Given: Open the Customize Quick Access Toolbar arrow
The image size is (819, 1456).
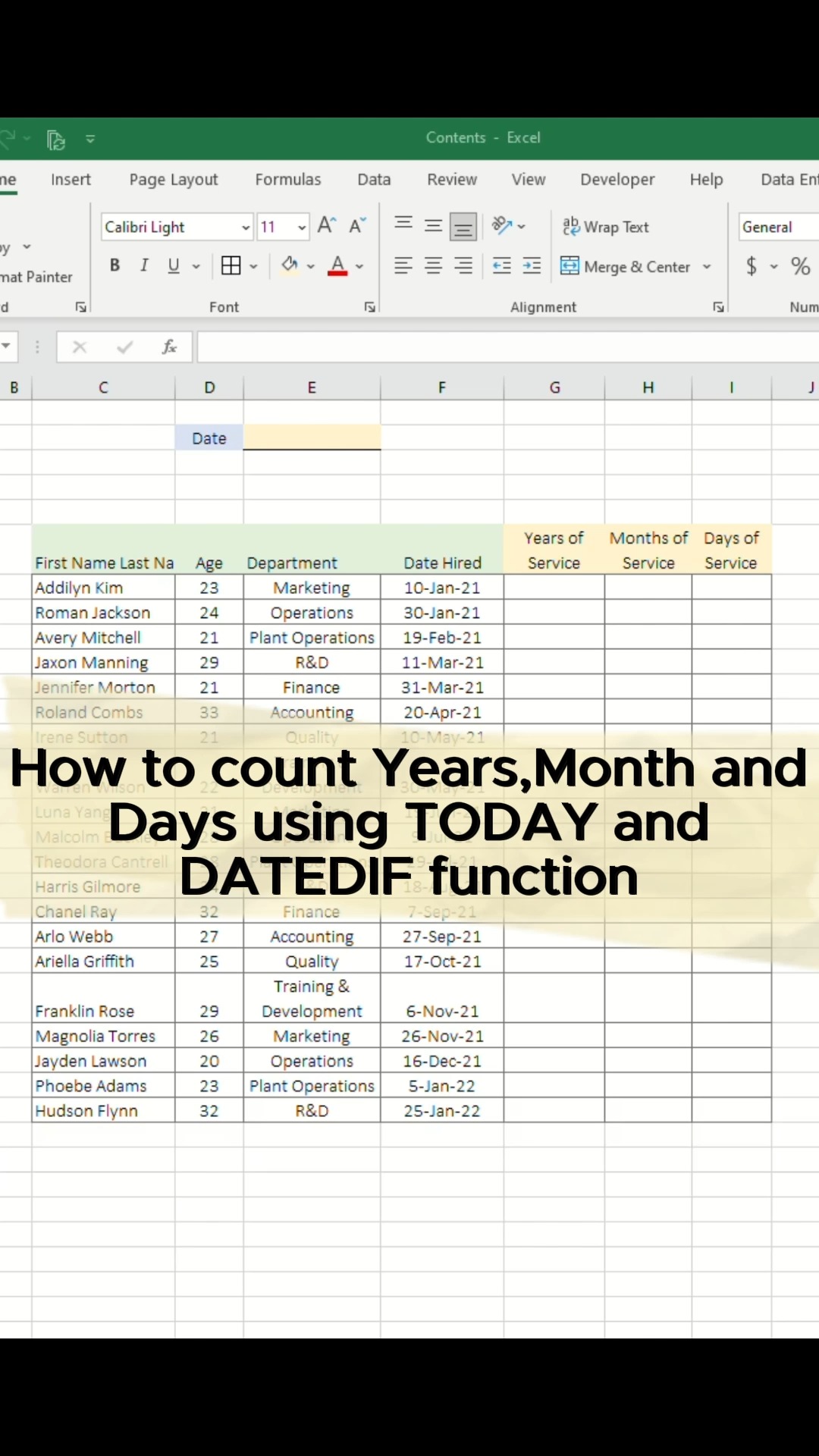Looking at the screenshot, I should click(90, 139).
